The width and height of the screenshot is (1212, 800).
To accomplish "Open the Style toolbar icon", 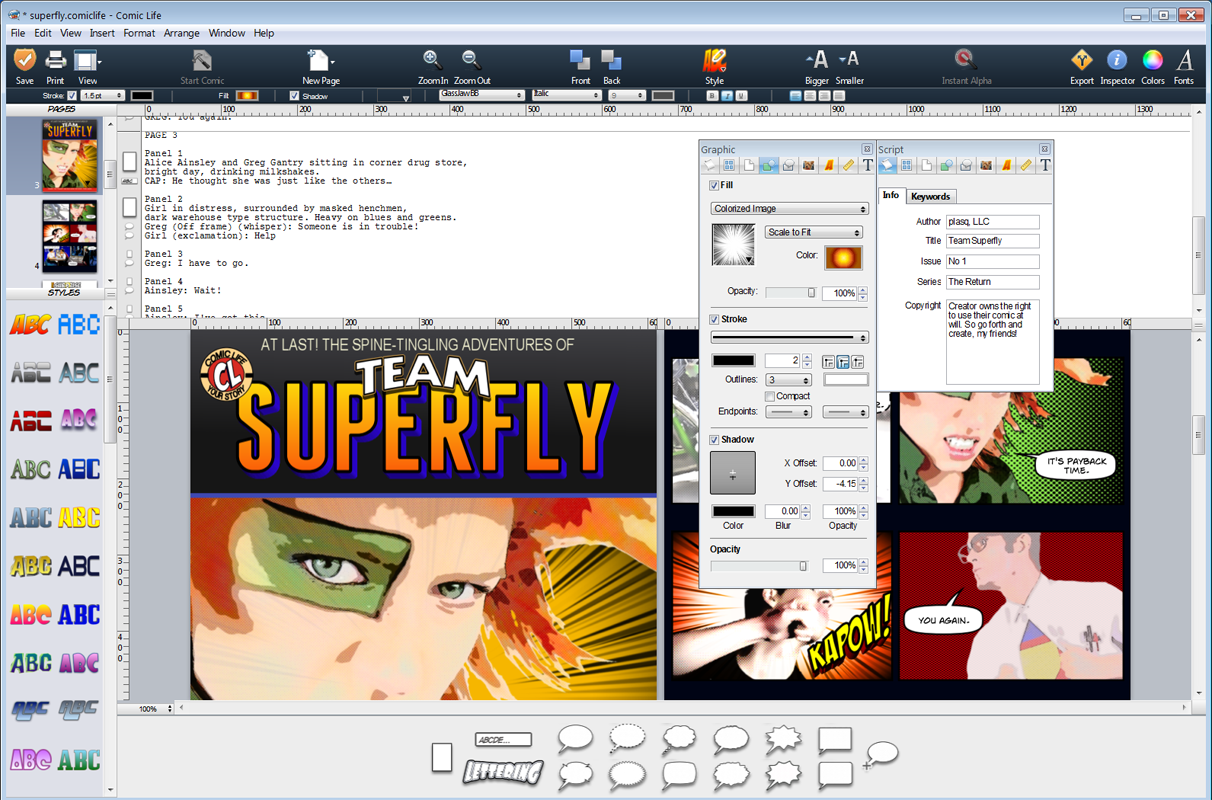I will pyautogui.click(x=714, y=60).
